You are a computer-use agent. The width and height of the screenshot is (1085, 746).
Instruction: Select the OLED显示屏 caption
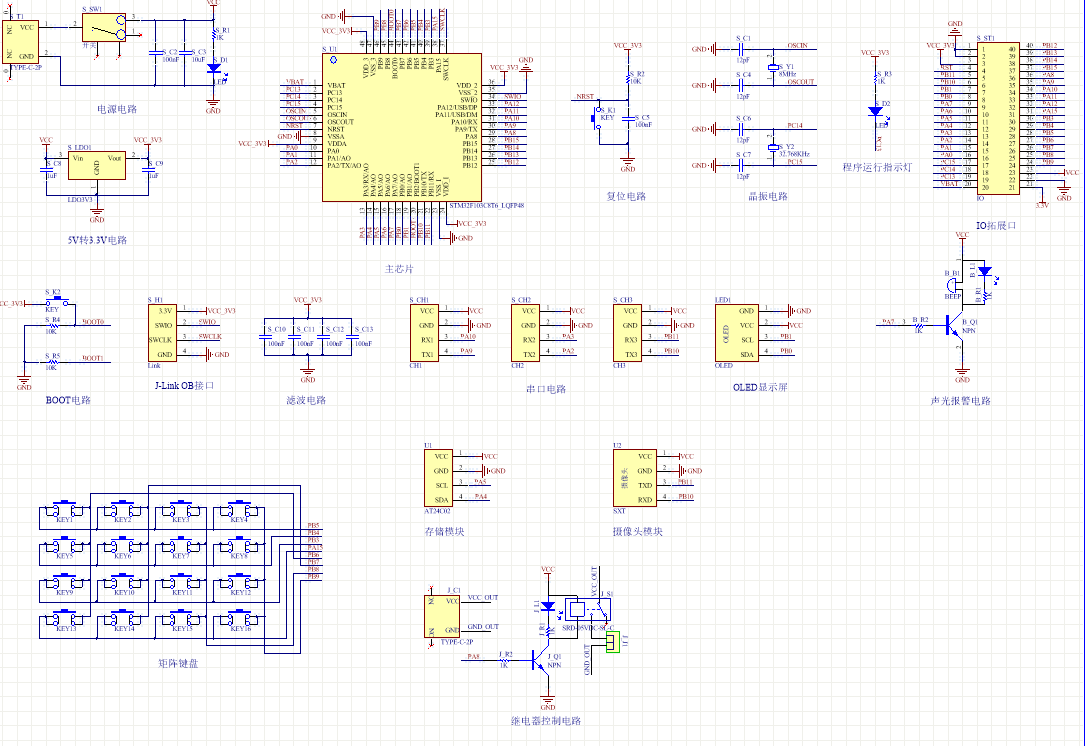tap(760, 388)
